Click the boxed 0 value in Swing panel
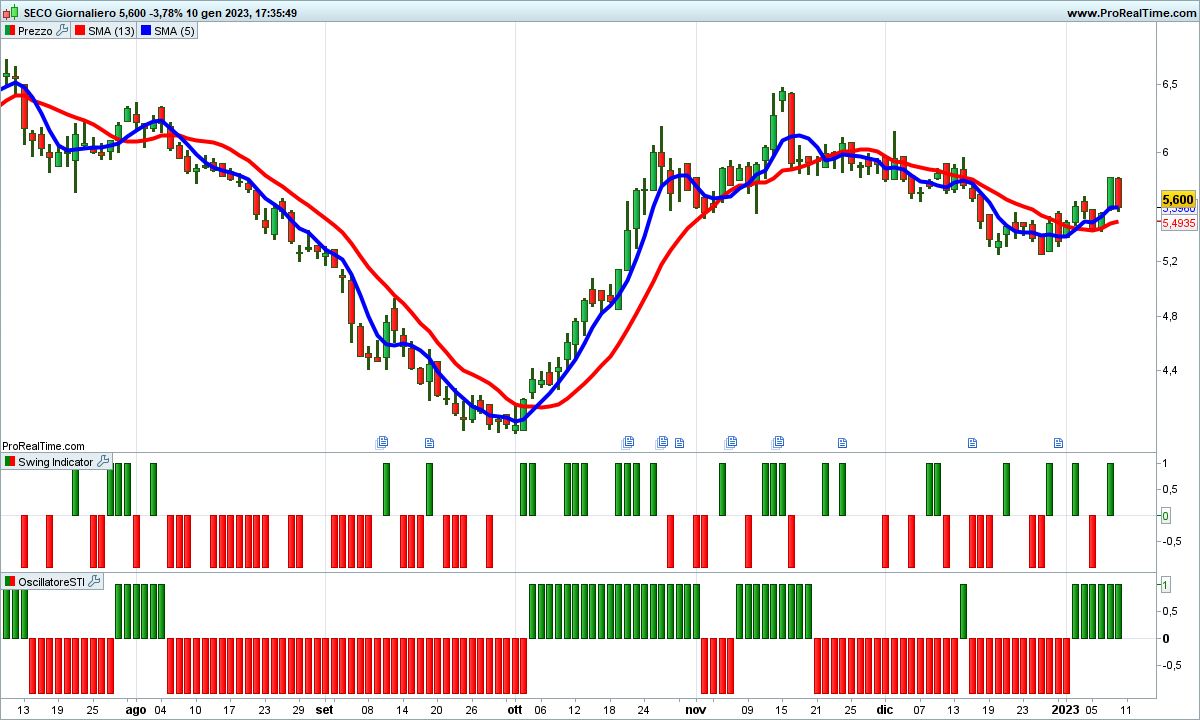1200x720 pixels. pyautogui.click(x=1166, y=516)
